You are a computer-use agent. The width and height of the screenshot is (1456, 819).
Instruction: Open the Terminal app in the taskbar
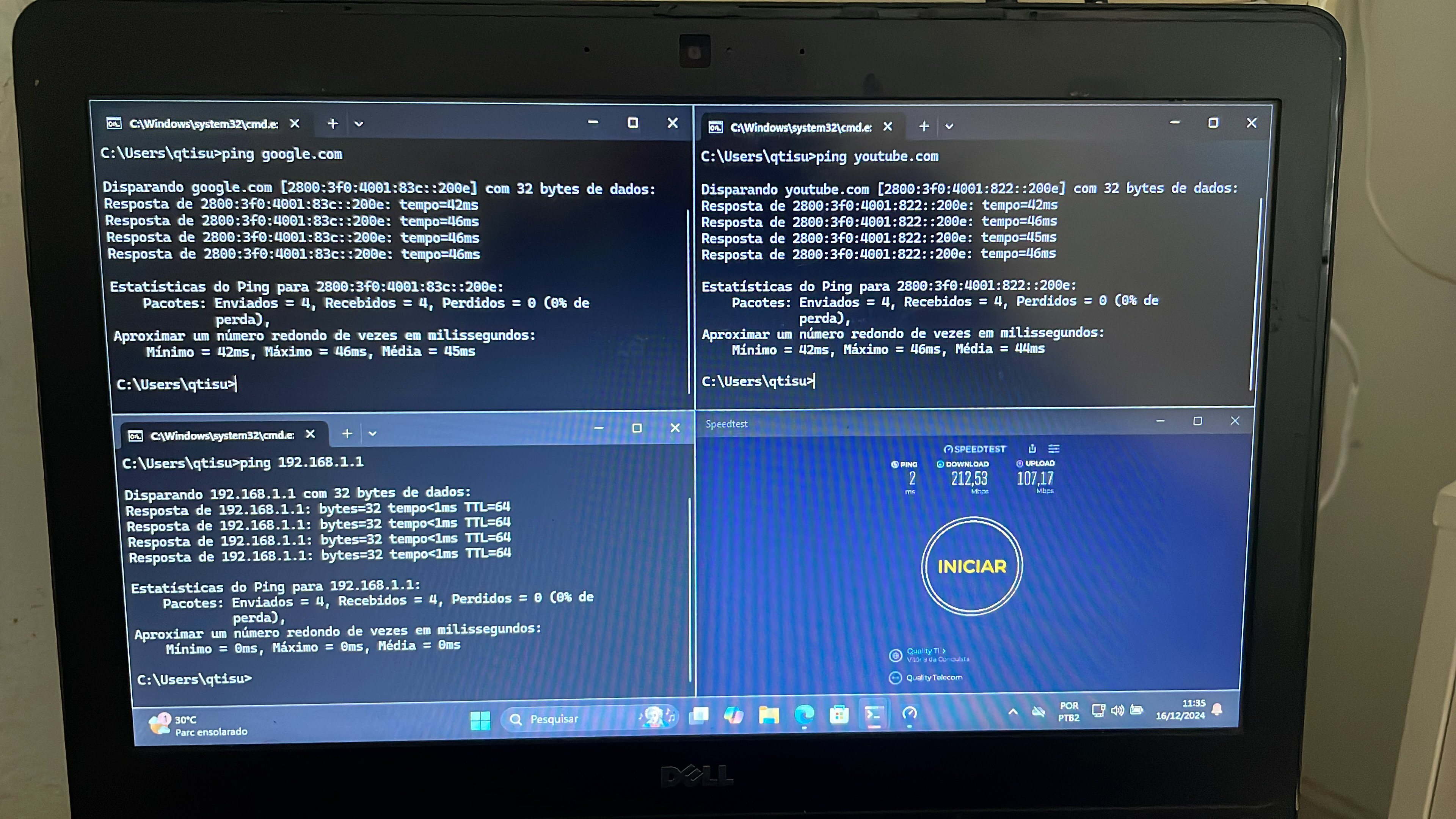click(x=874, y=715)
